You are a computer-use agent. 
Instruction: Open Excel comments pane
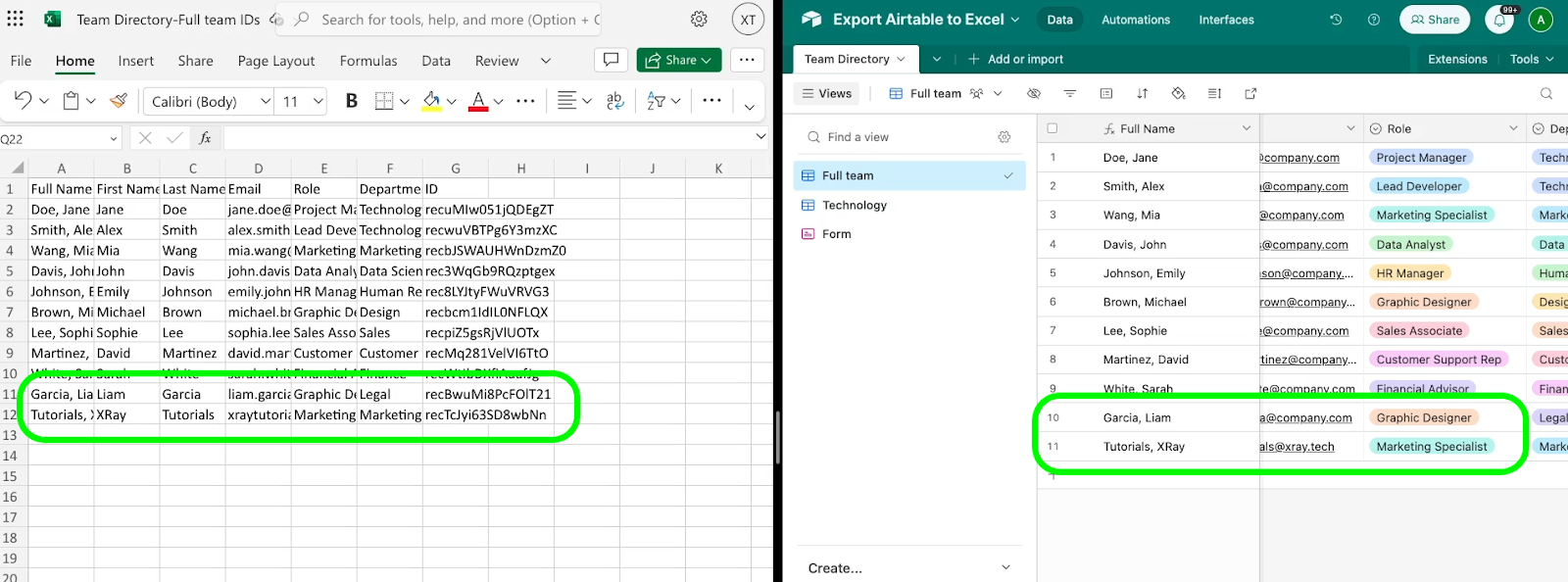(x=611, y=60)
